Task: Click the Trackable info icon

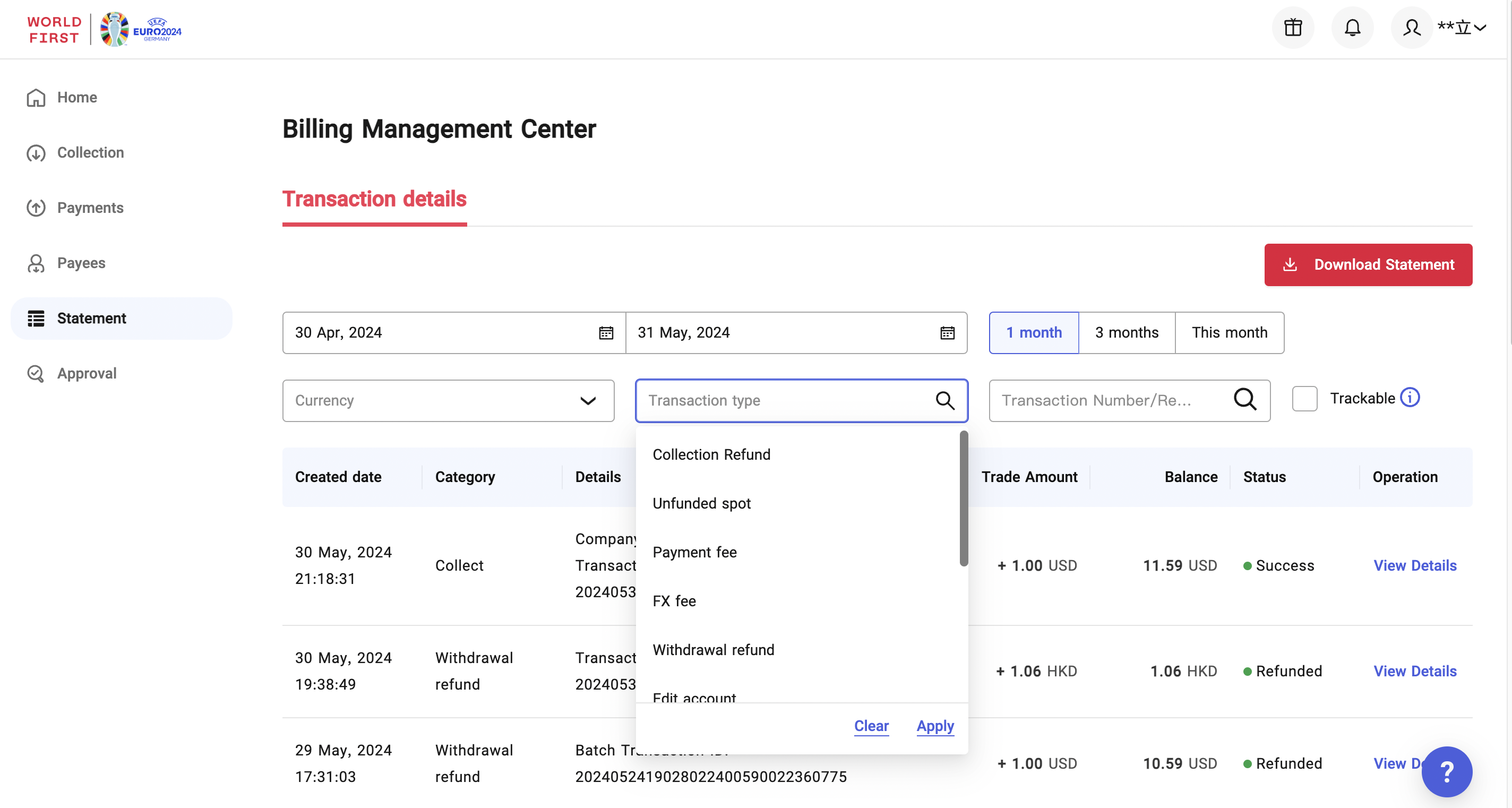Action: 1410,398
